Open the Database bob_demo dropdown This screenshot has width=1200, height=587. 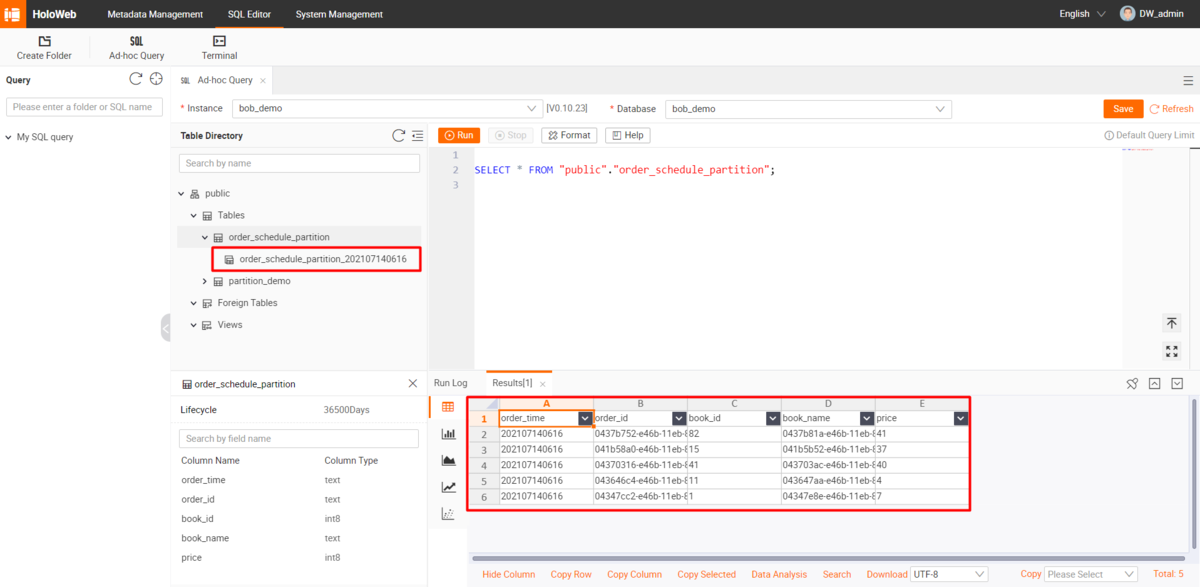point(808,108)
